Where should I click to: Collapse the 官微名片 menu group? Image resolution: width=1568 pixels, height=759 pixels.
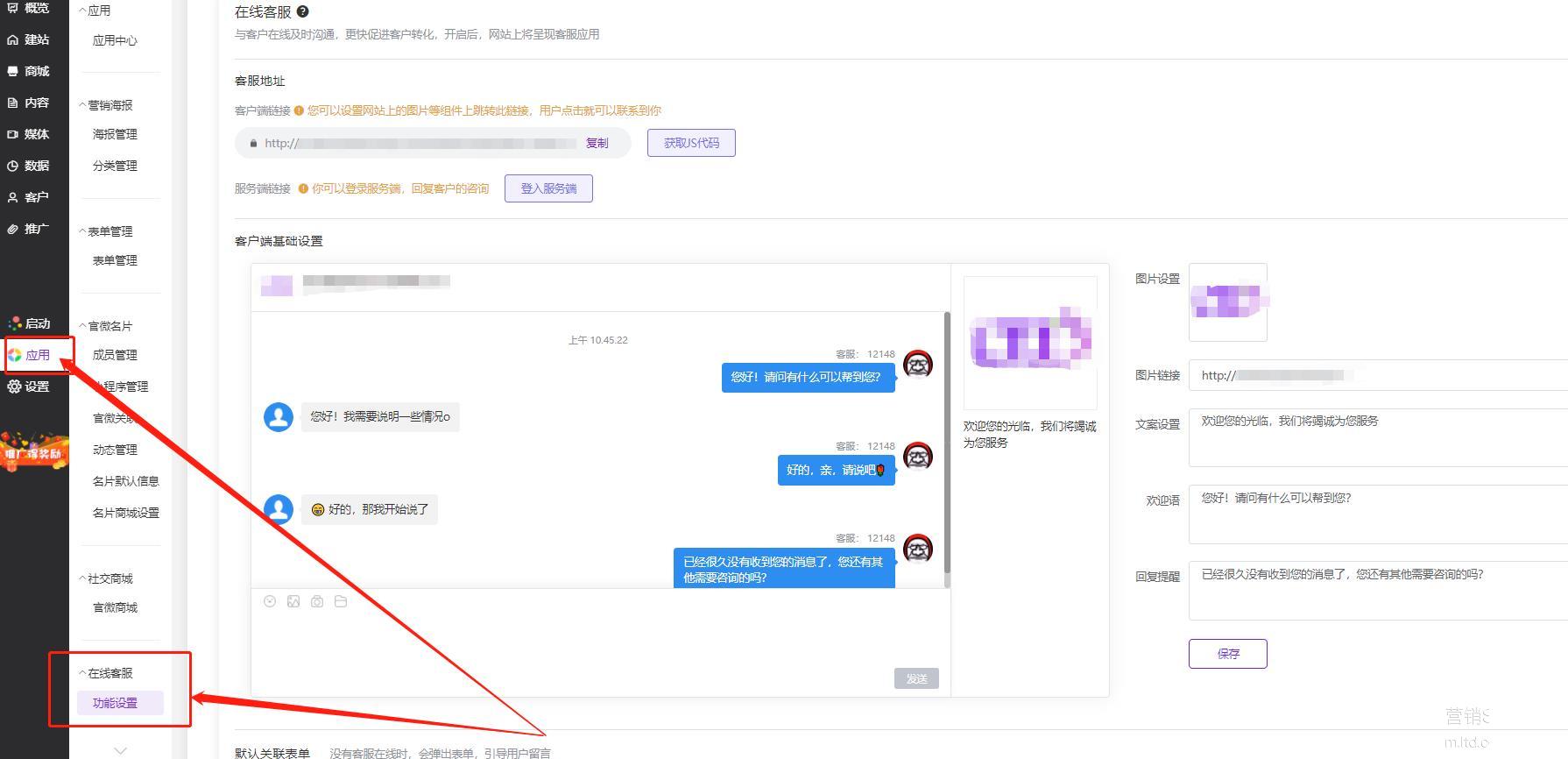pos(106,326)
